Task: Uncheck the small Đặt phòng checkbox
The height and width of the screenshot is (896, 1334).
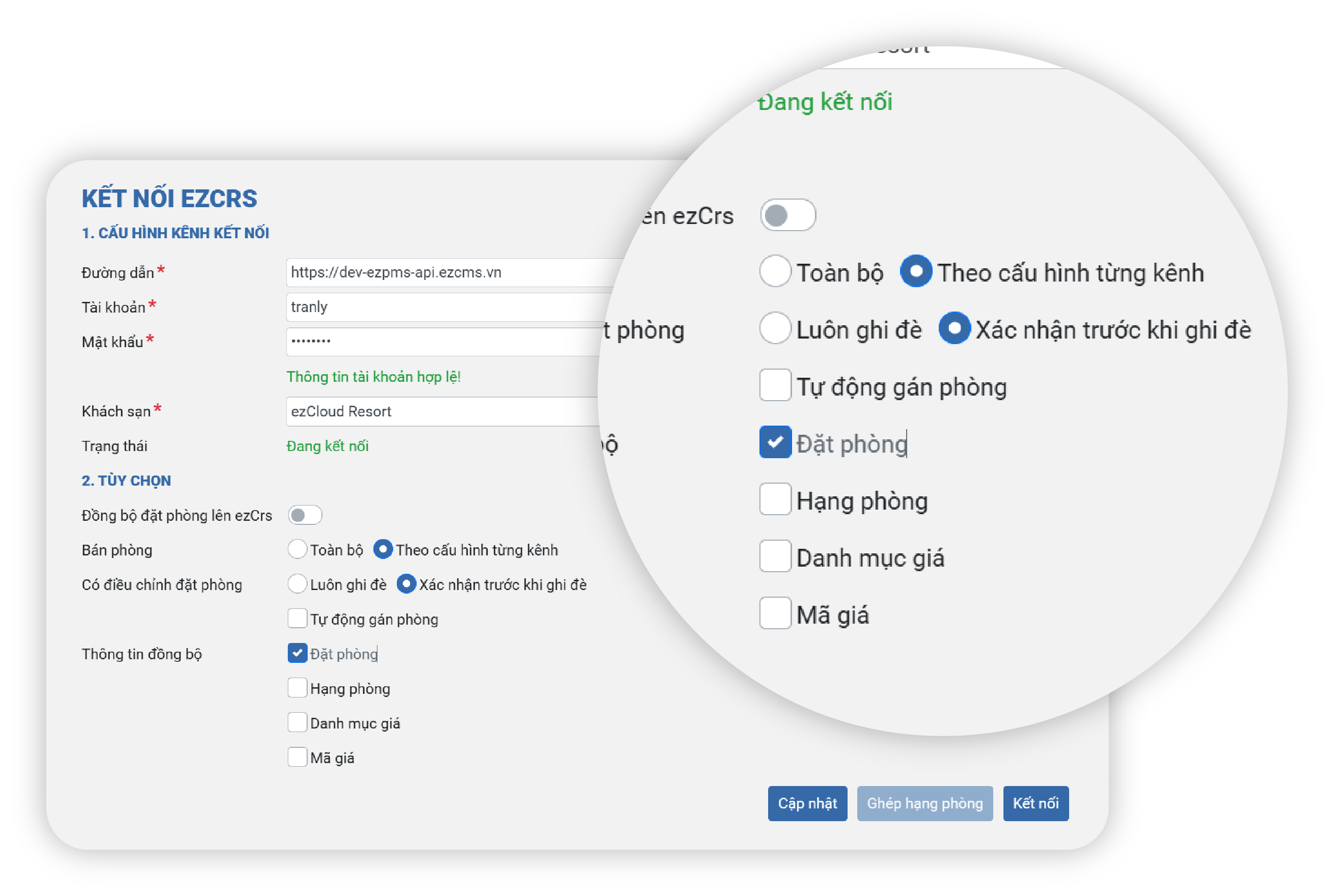Action: (x=297, y=653)
